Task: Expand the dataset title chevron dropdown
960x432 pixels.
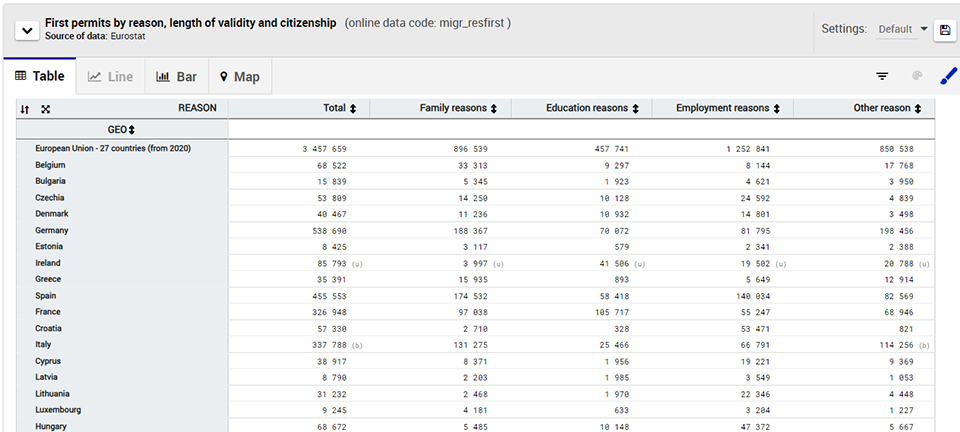Action: click(x=27, y=30)
